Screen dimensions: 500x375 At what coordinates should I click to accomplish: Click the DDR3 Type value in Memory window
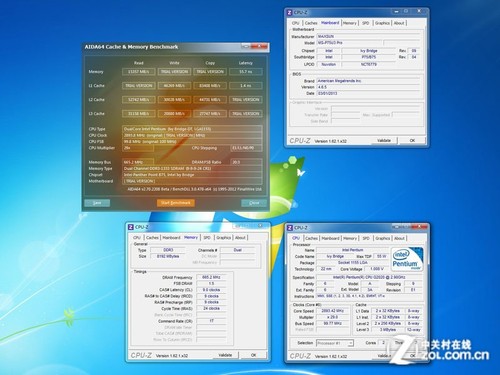(168, 250)
